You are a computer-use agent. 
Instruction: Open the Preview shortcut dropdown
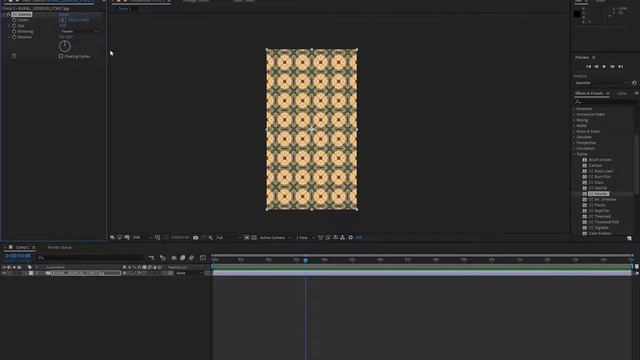(601, 83)
